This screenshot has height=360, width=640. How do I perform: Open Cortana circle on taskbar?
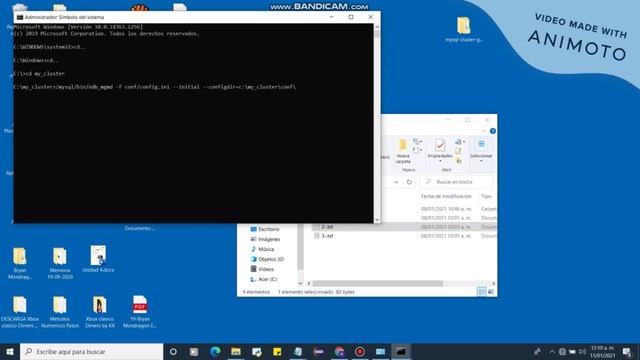pos(173,351)
